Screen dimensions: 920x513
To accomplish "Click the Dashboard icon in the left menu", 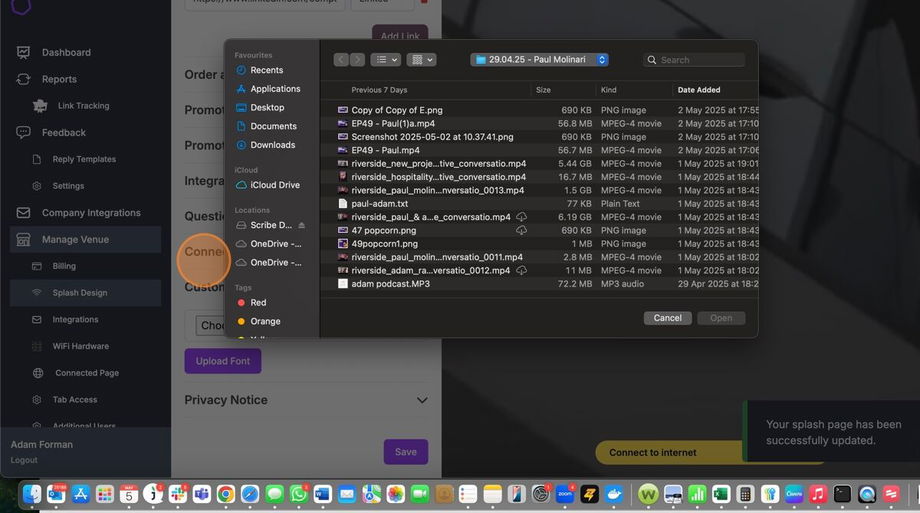I will point(23,52).
